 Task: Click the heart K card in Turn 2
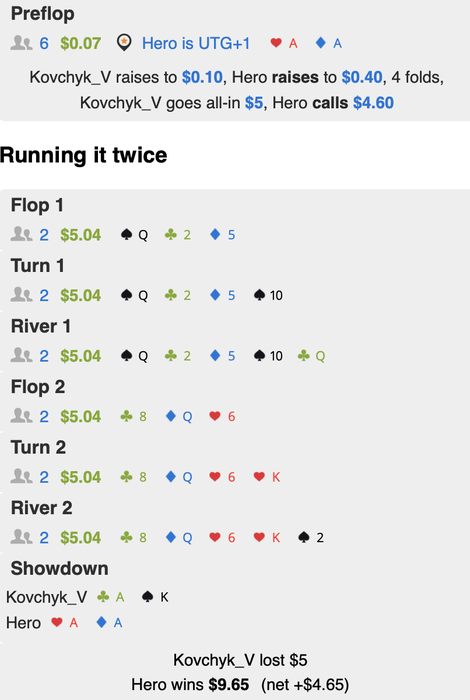267,477
